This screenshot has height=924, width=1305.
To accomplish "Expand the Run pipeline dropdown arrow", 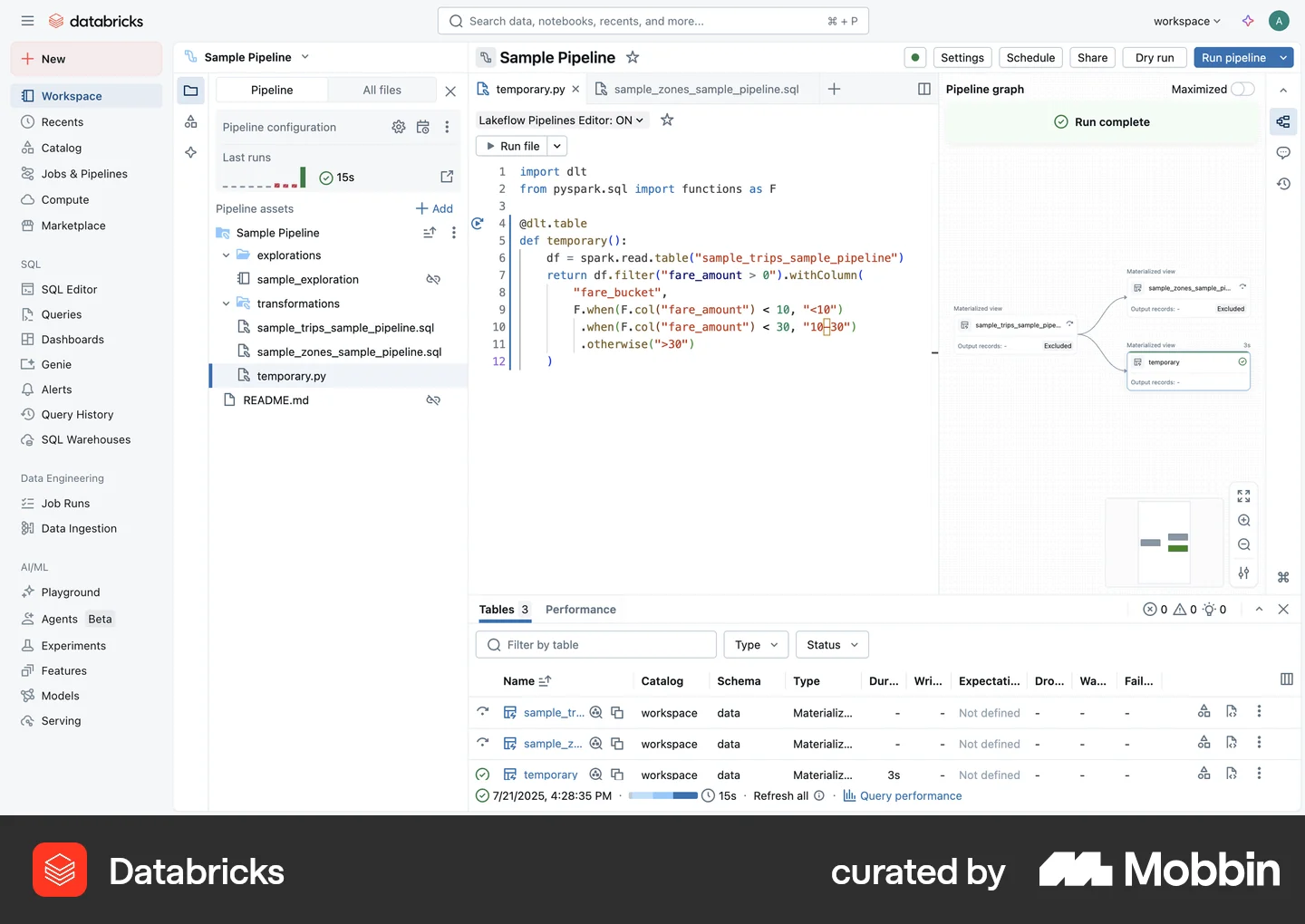I will coord(1284,58).
